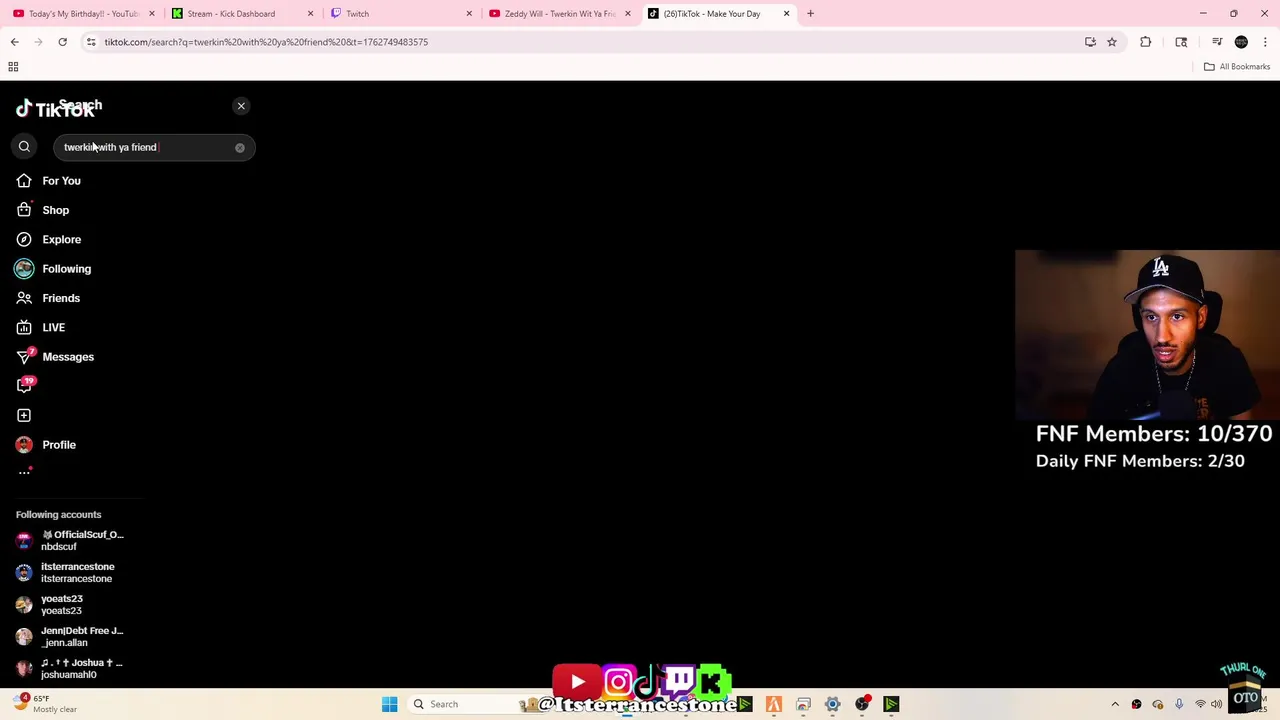Screen dimensions: 1280x720
Task: Open the OfficialScuf_O... followed account
Action: point(70,540)
